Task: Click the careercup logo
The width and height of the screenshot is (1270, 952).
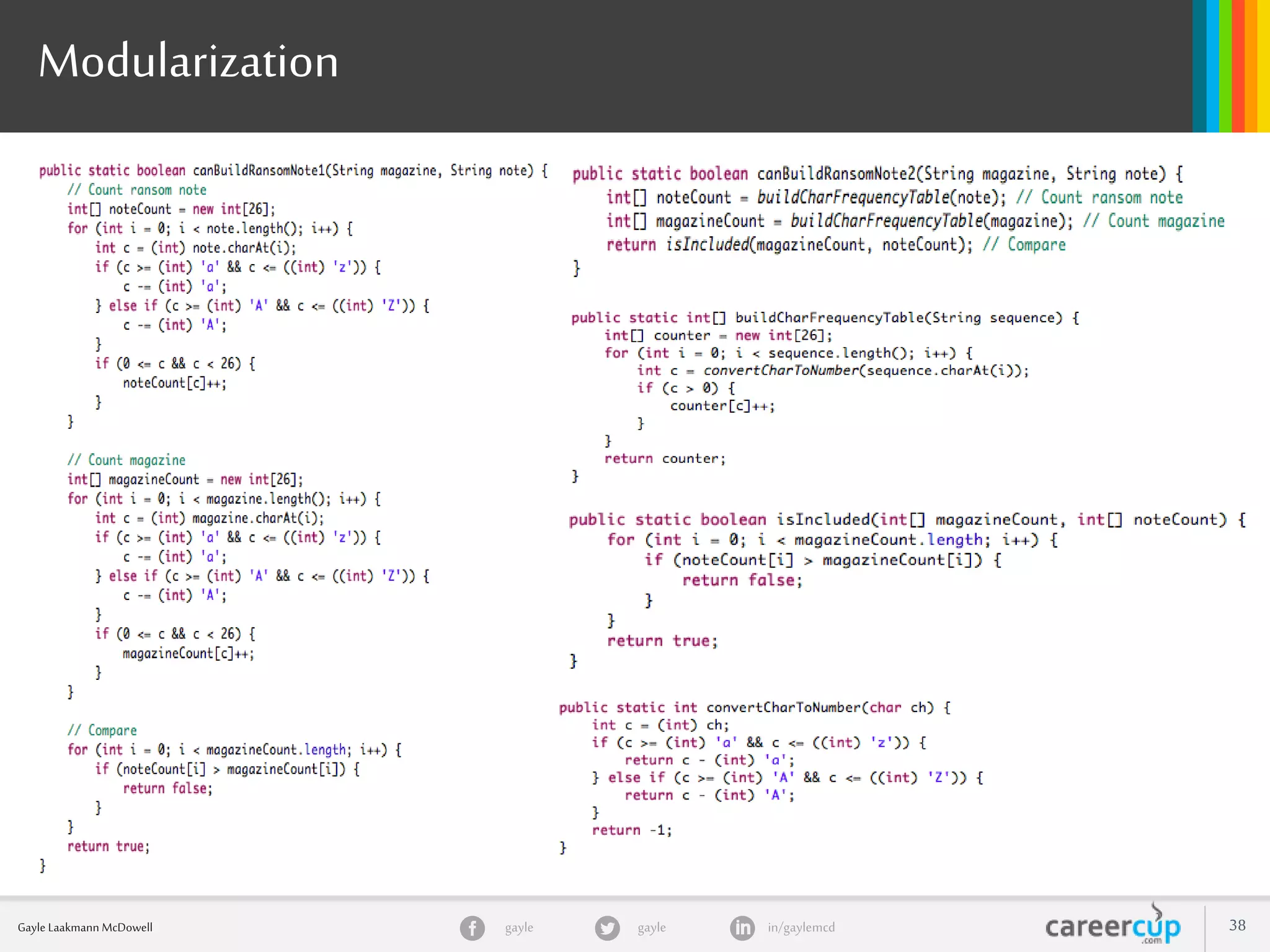Action: click(x=1112, y=927)
